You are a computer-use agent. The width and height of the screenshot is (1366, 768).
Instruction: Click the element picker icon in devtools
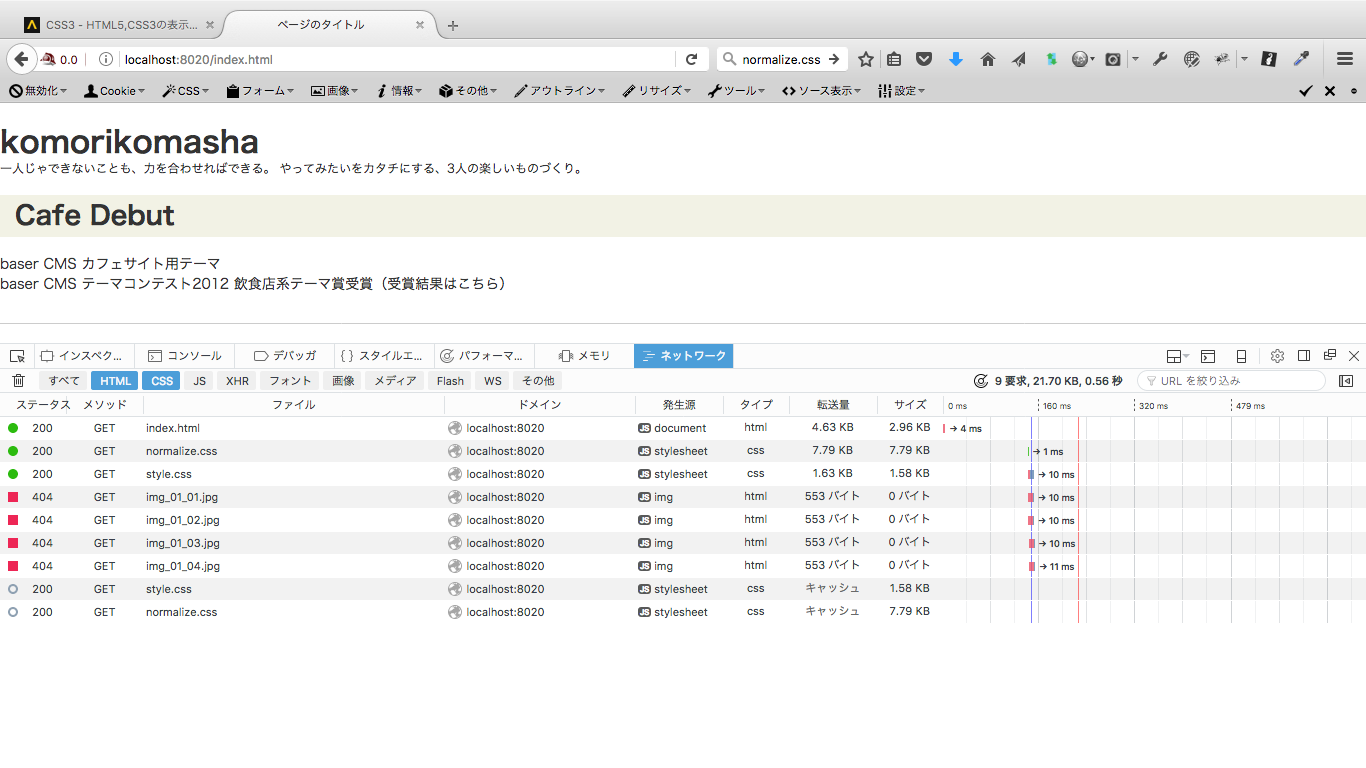pyautogui.click(x=17, y=356)
